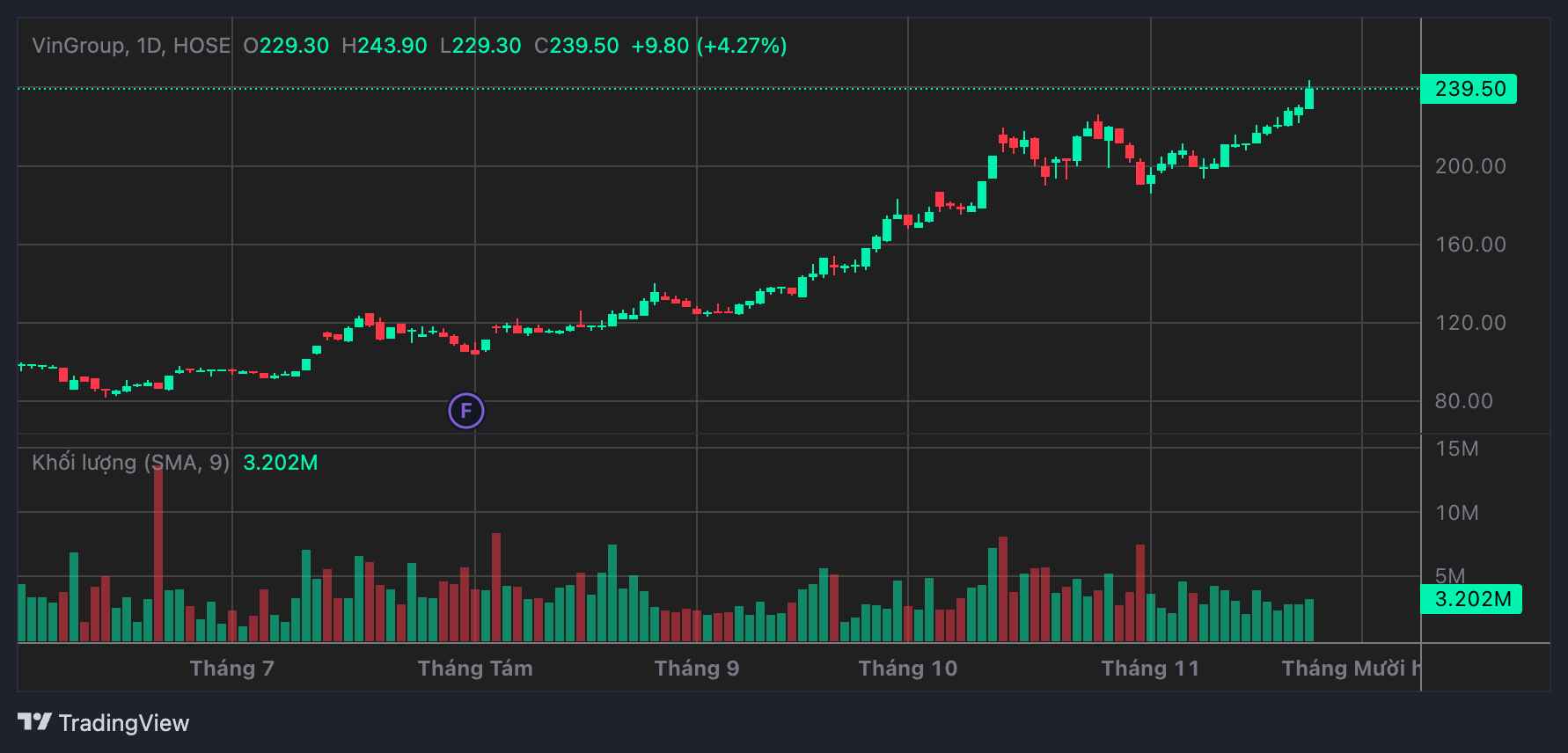Click the TradingView brand name text
Image resolution: width=1568 pixels, height=753 pixels.
[x=123, y=723]
